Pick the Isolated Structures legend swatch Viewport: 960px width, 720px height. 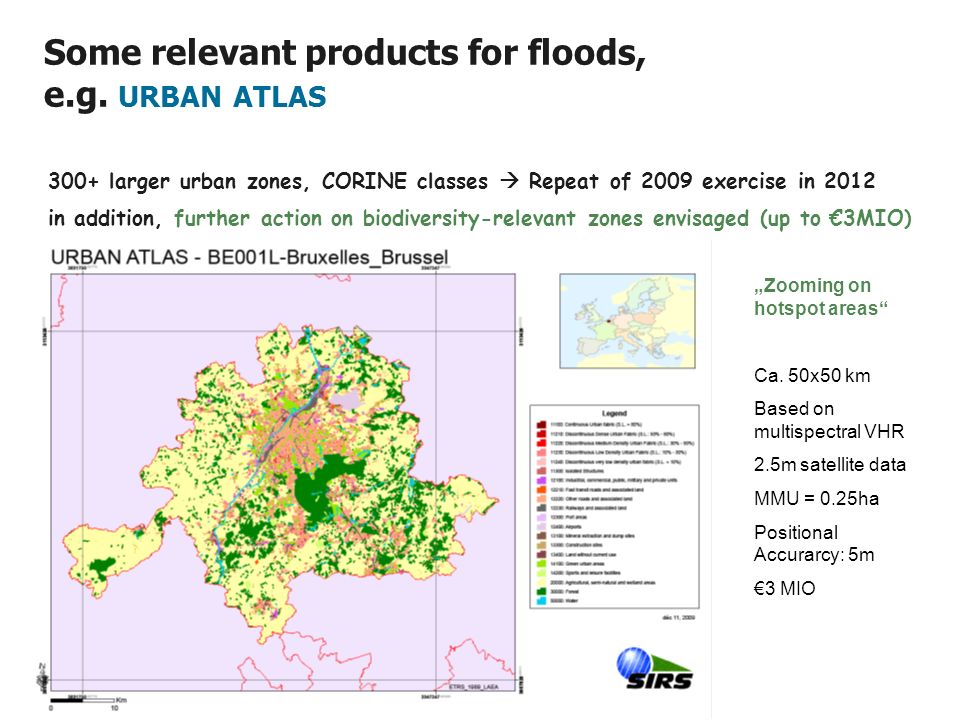click(x=541, y=471)
